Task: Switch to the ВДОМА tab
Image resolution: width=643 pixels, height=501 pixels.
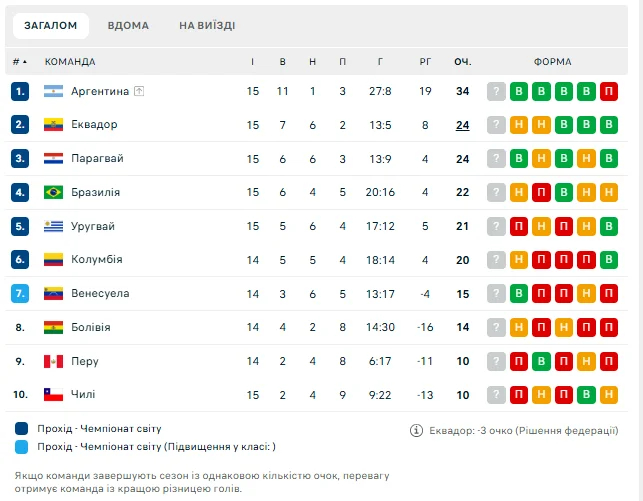Action: (128, 25)
